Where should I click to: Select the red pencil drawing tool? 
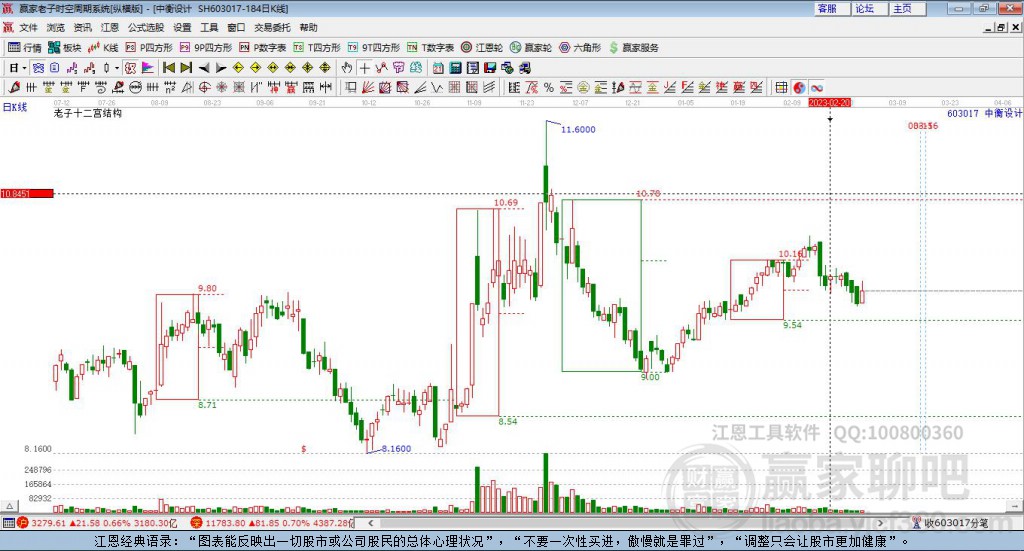[14, 87]
